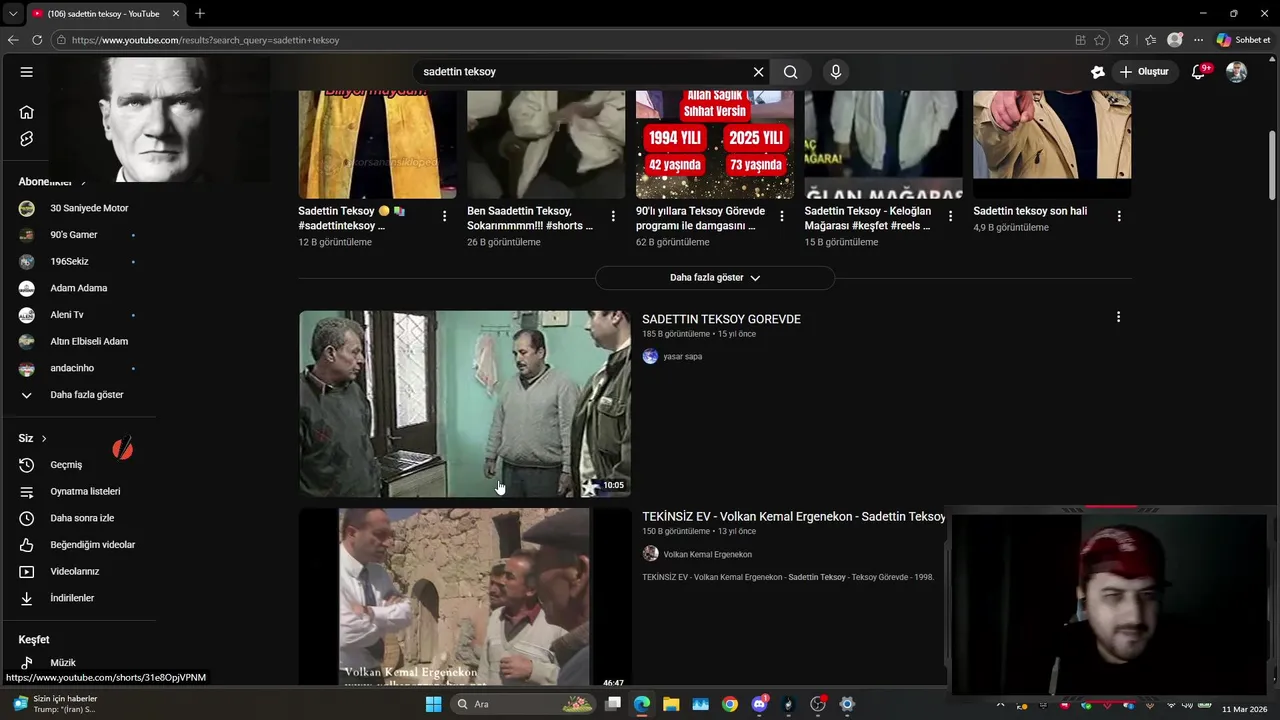Open 'TEKİNSİZ EV - Volkan Kemal Ergenekon' title
This screenshot has width=1280, height=720.
coord(793,517)
